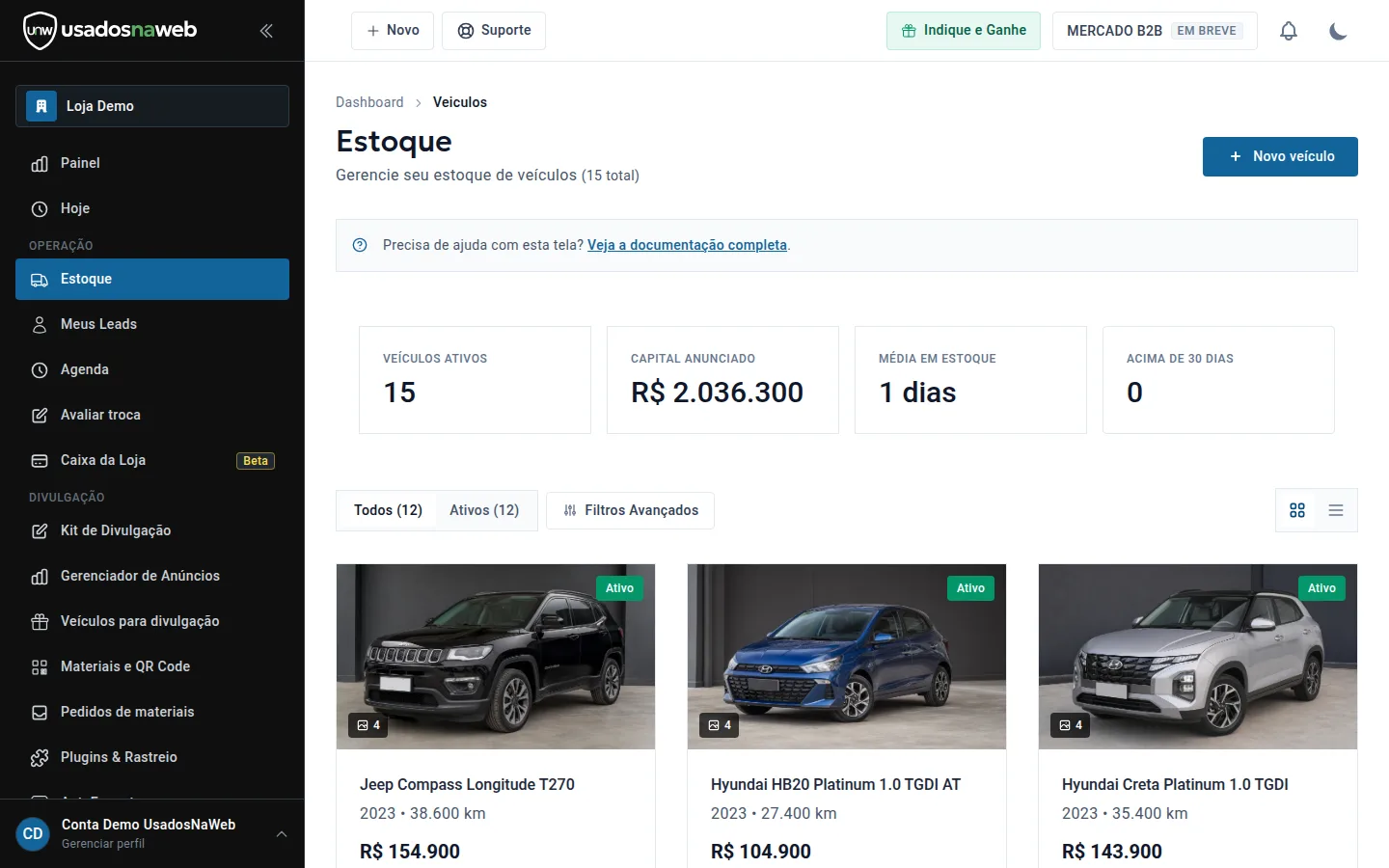Toggle dark mode with moon icon
The image size is (1389, 868).
pos(1338,31)
